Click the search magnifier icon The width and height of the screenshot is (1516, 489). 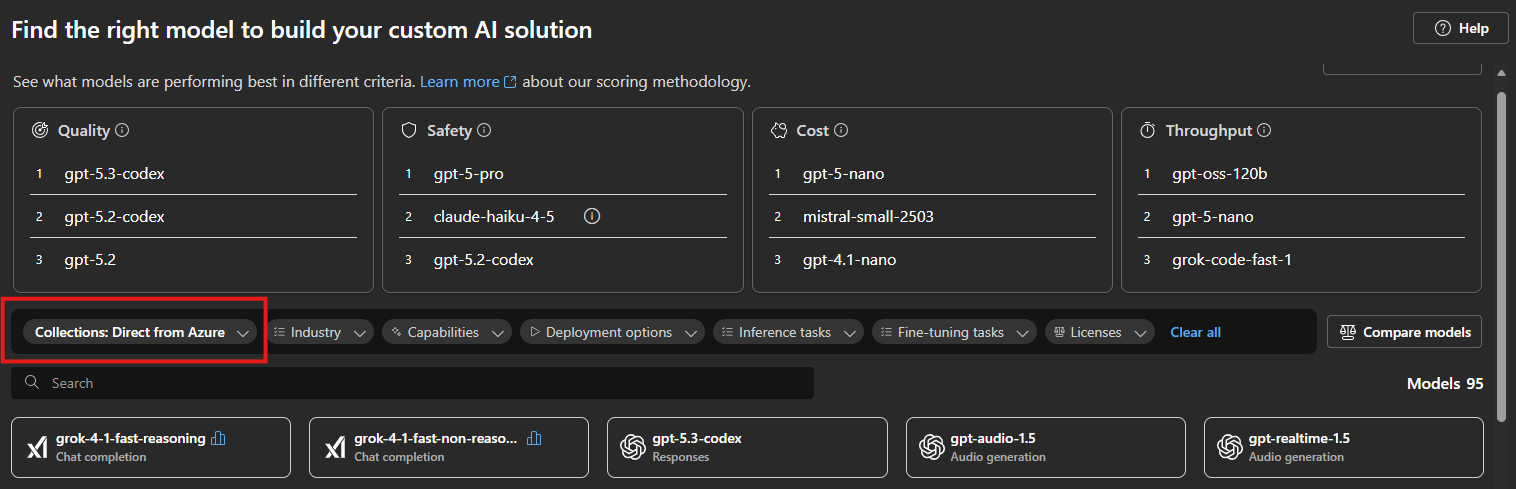(33, 383)
